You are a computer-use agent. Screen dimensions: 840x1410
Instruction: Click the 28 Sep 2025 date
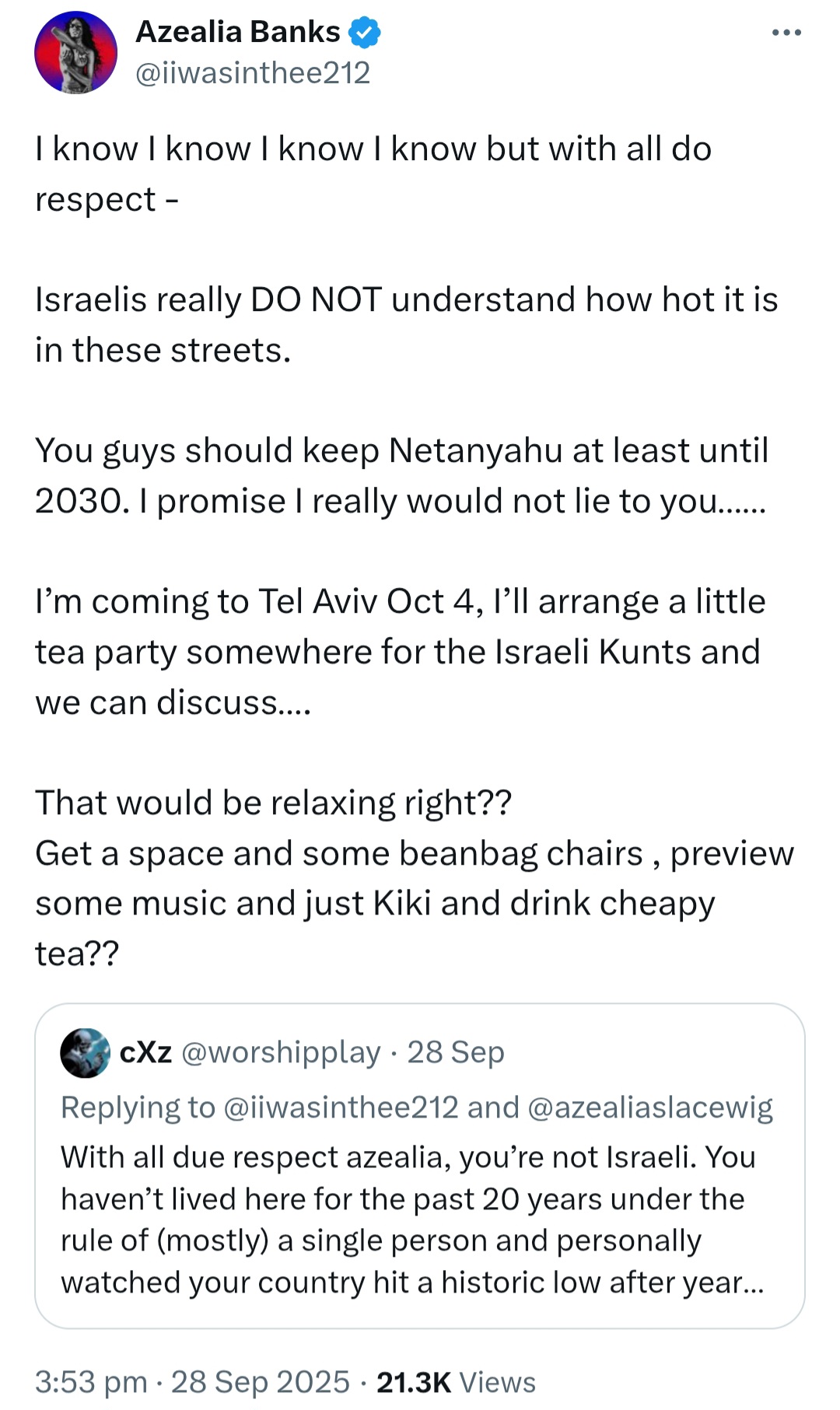coord(261,1381)
